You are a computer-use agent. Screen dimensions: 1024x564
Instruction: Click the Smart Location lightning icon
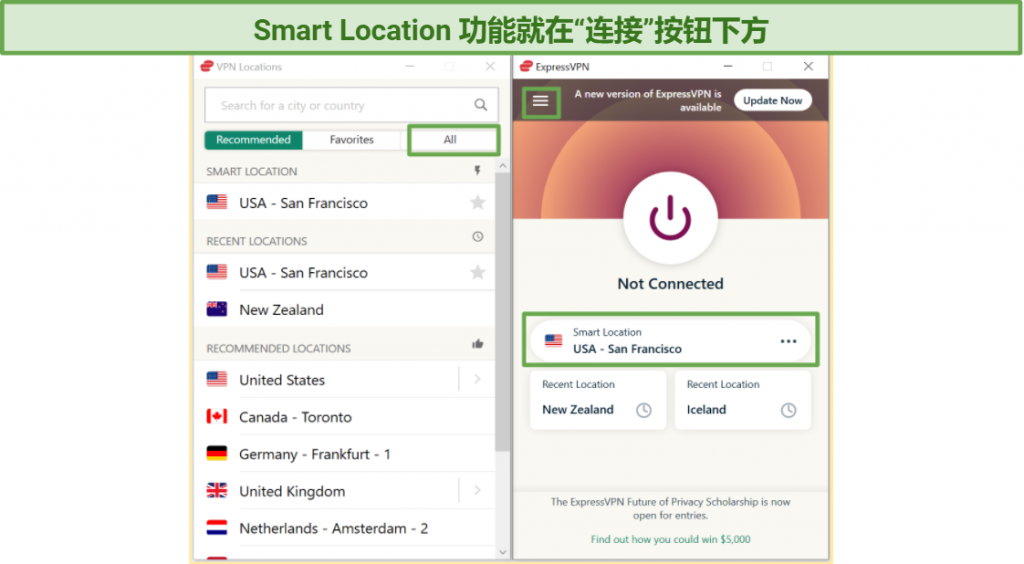click(x=477, y=171)
